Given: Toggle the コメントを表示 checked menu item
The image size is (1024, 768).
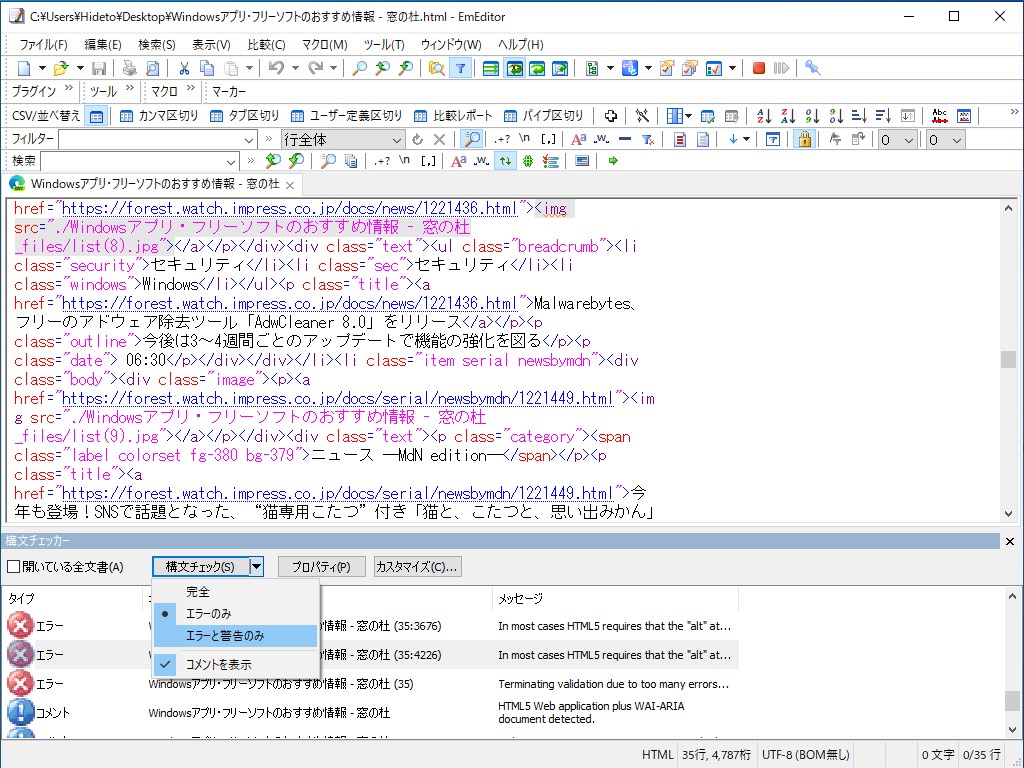Looking at the screenshot, I should click(218, 665).
